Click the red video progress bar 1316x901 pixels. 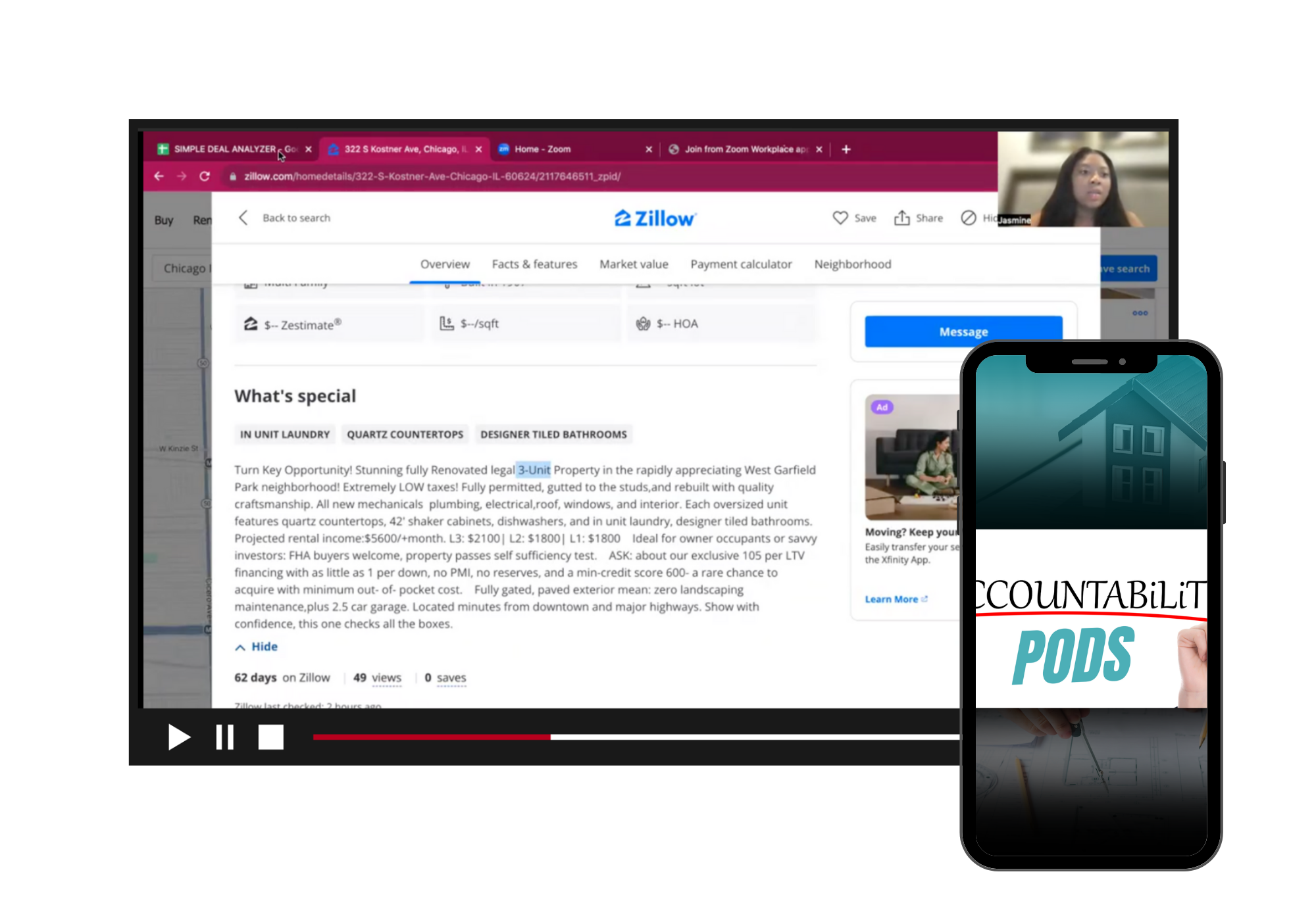pyautogui.click(x=431, y=737)
